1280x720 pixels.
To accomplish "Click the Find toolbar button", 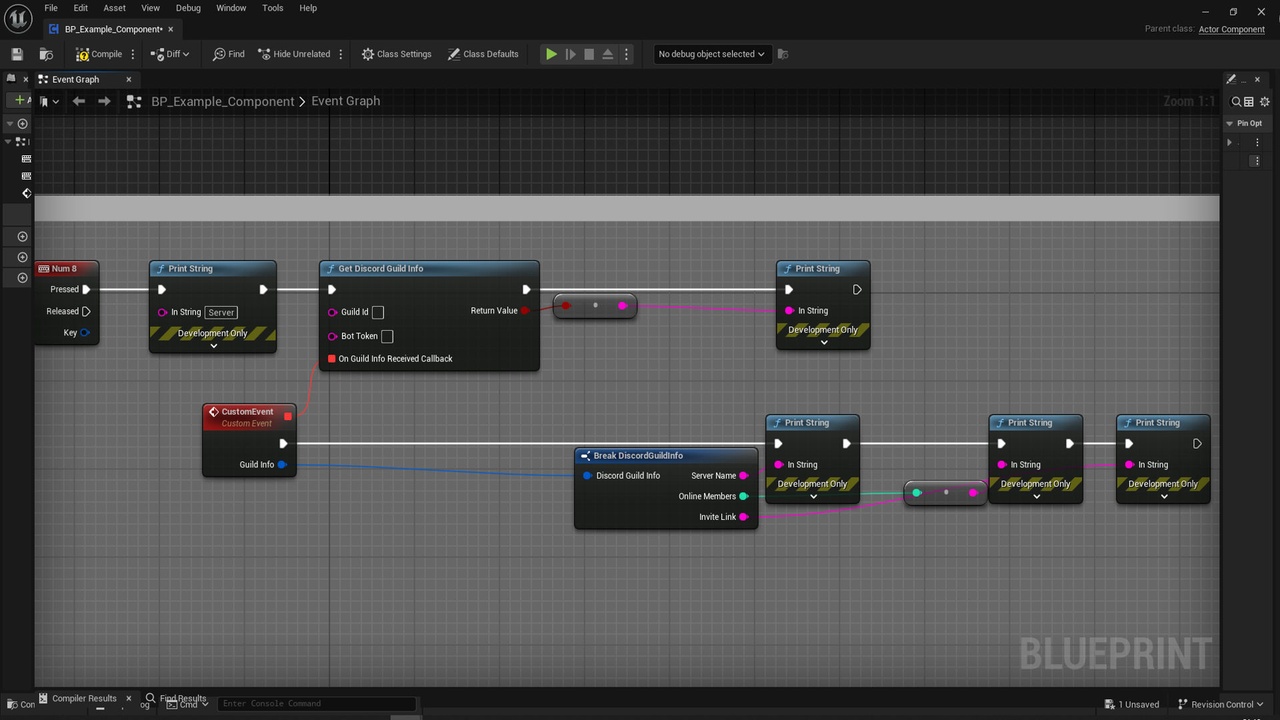I will pyautogui.click(x=229, y=54).
